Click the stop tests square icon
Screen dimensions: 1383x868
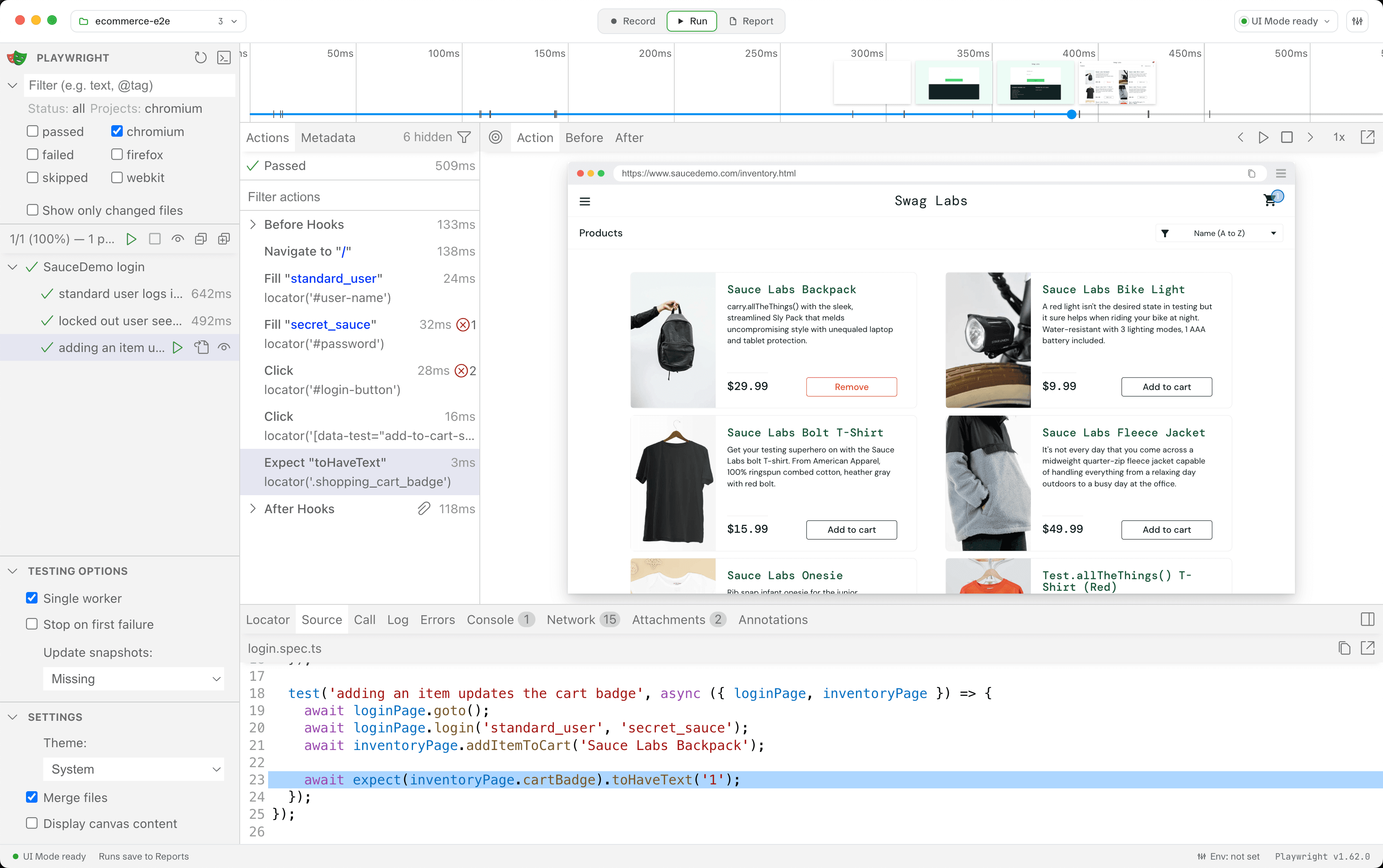coord(154,239)
